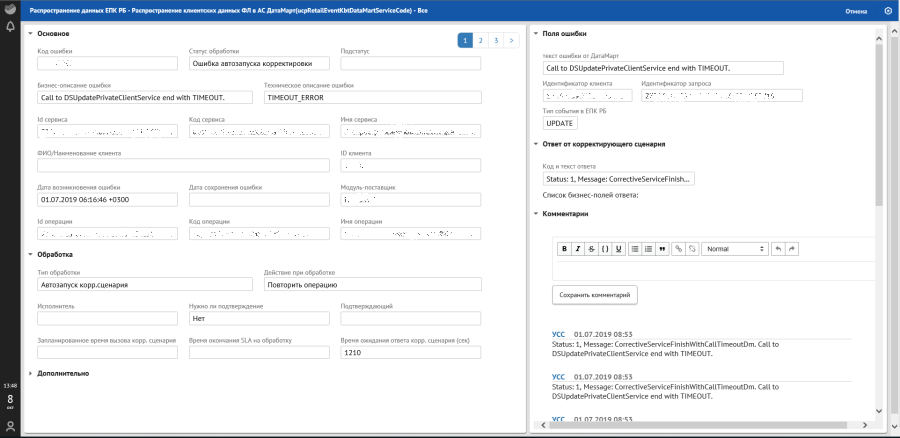Image resolution: width=900 pixels, height=438 pixels.
Task: Go to page 2 in pagination
Action: 481,40
